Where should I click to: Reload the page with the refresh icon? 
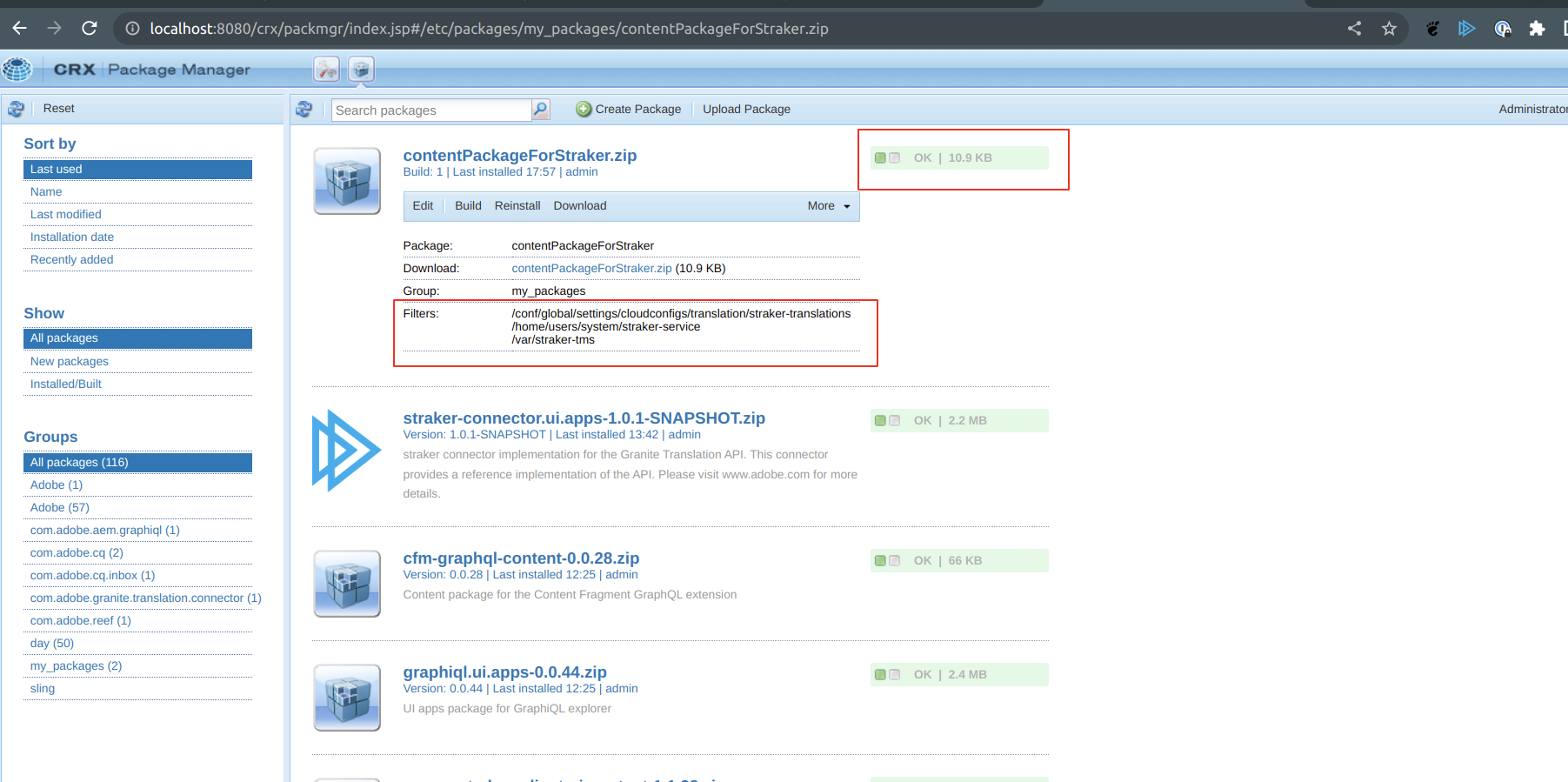click(89, 29)
